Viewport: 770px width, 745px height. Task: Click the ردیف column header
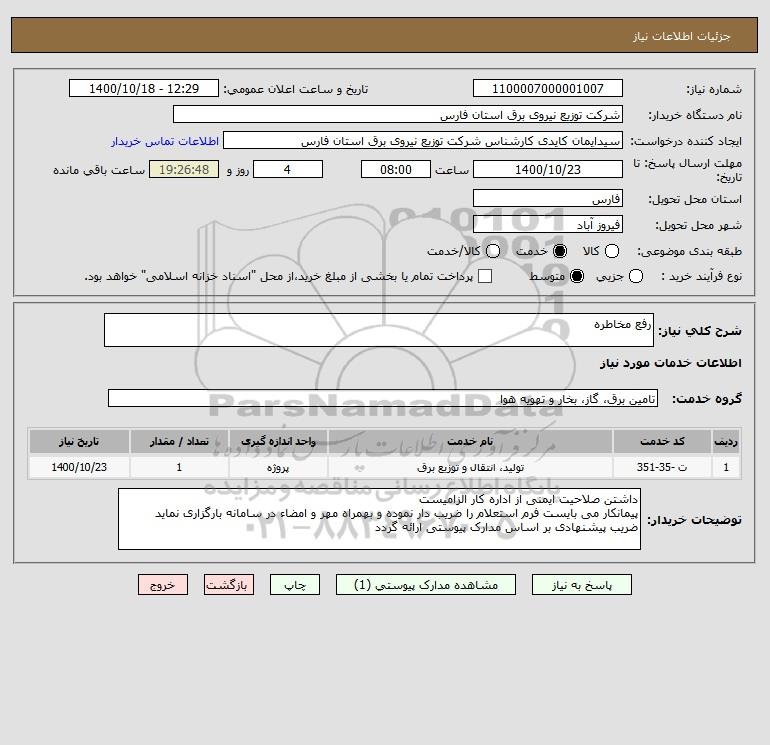click(726, 441)
